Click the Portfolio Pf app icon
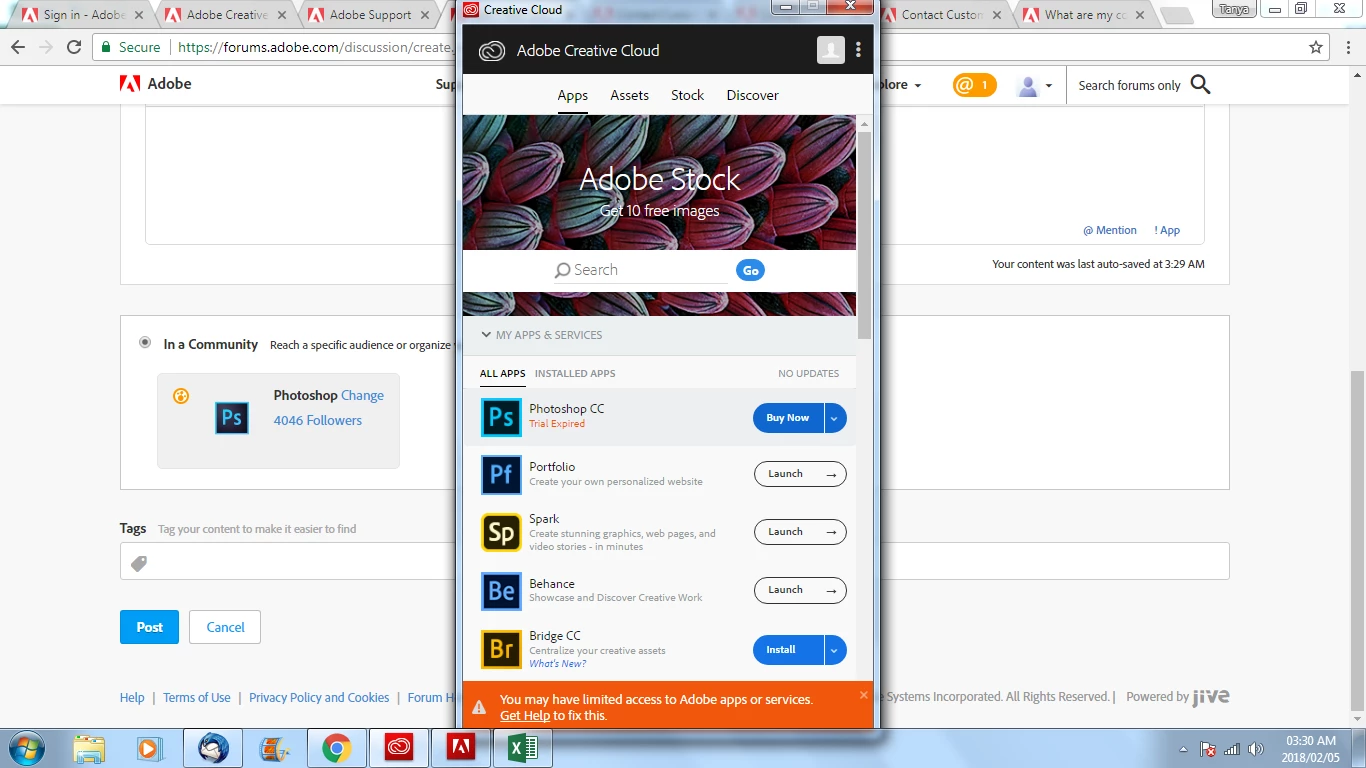 [501, 475]
